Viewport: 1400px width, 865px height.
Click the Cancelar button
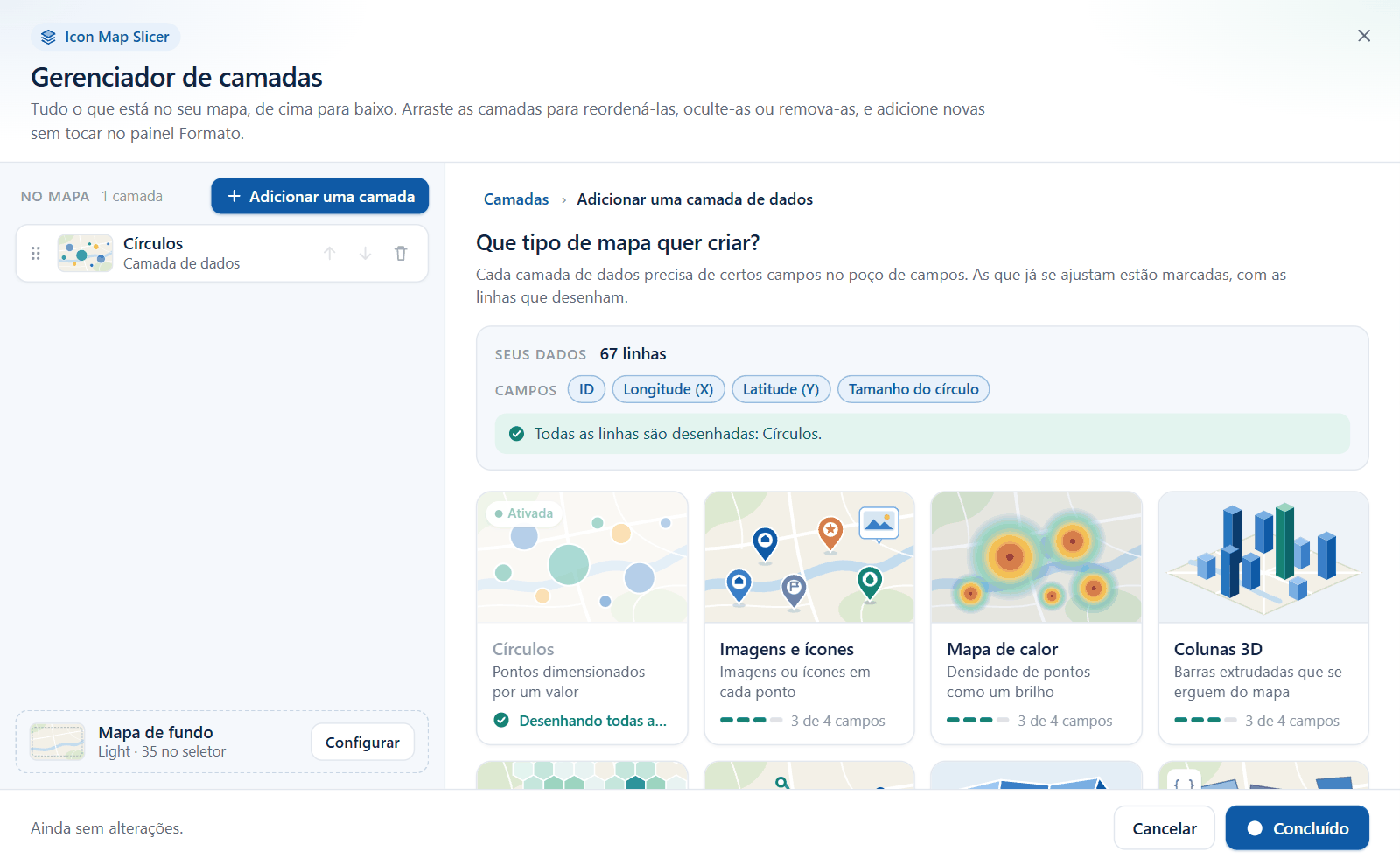pyautogui.click(x=1165, y=828)
